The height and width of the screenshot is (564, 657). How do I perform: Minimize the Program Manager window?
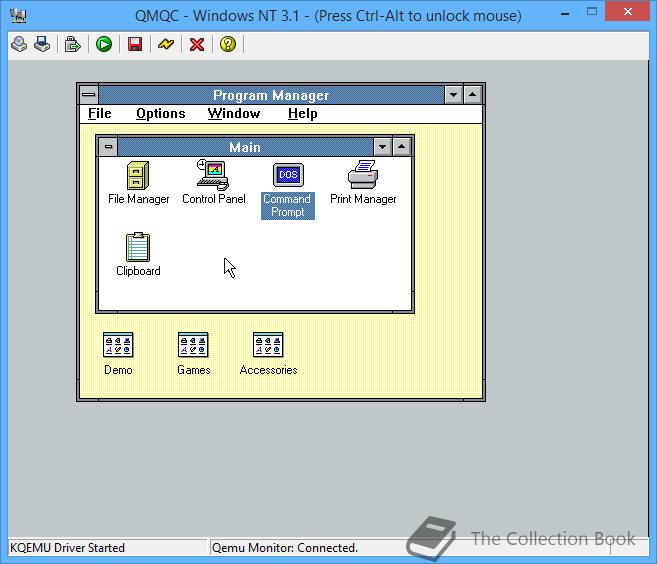coord(453,95)
